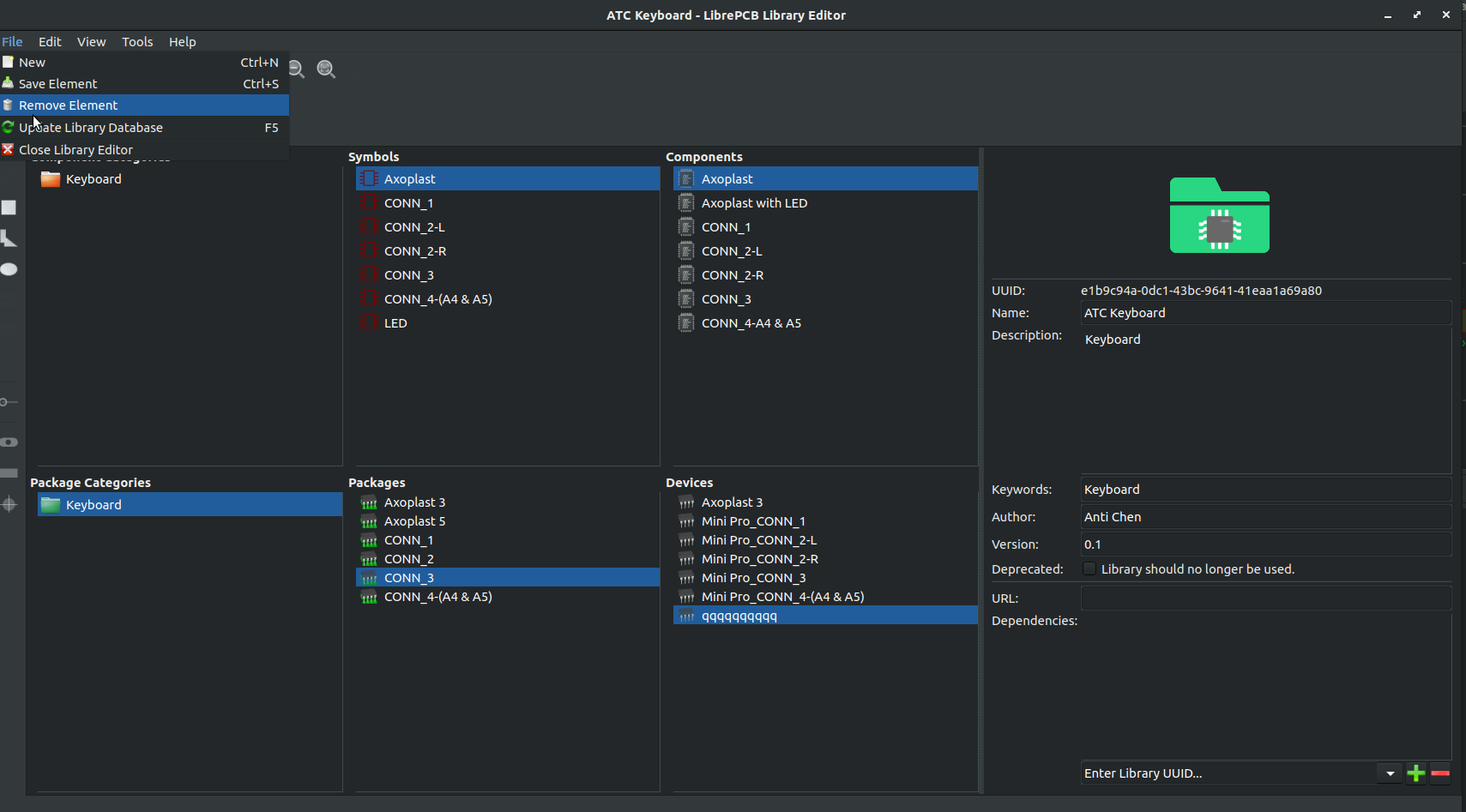Select CONN_2 in the Packages list
Viewport: 1466px width, 812px height.
508,559
